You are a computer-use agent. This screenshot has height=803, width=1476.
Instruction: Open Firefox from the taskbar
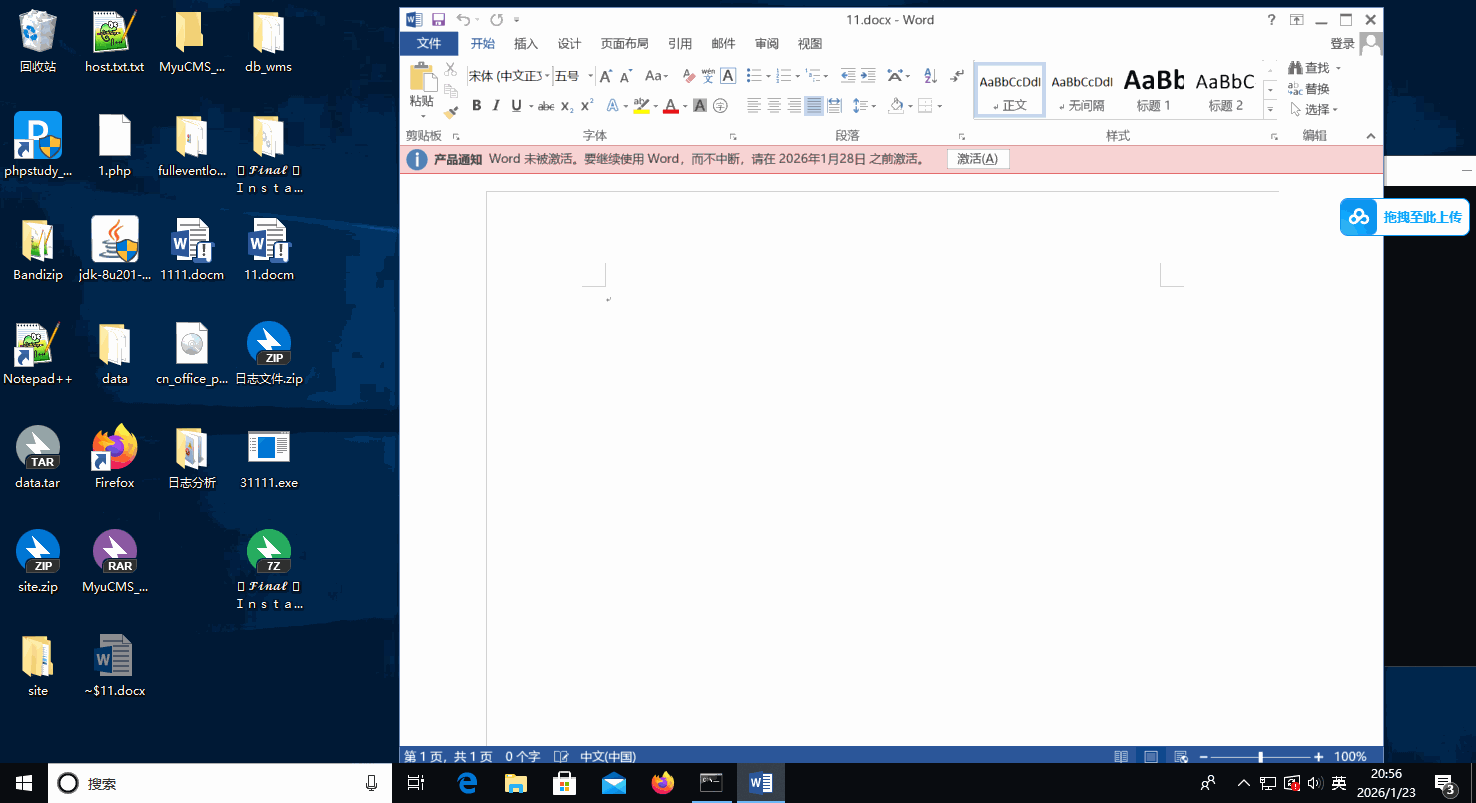point(663,783)
